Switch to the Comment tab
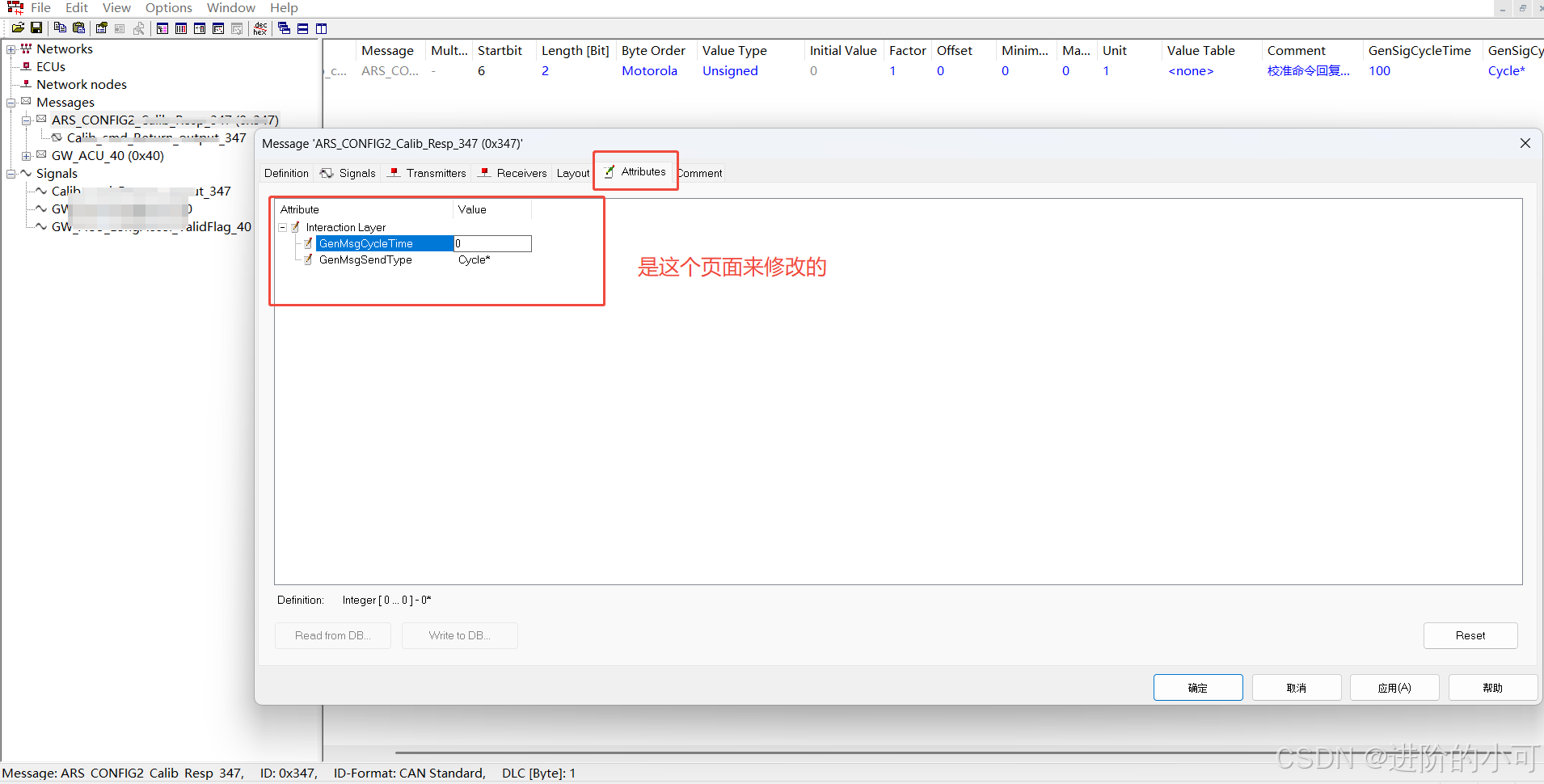This screenshot has height=784, width=1544. pyautogui.click(x=700, y=173)
